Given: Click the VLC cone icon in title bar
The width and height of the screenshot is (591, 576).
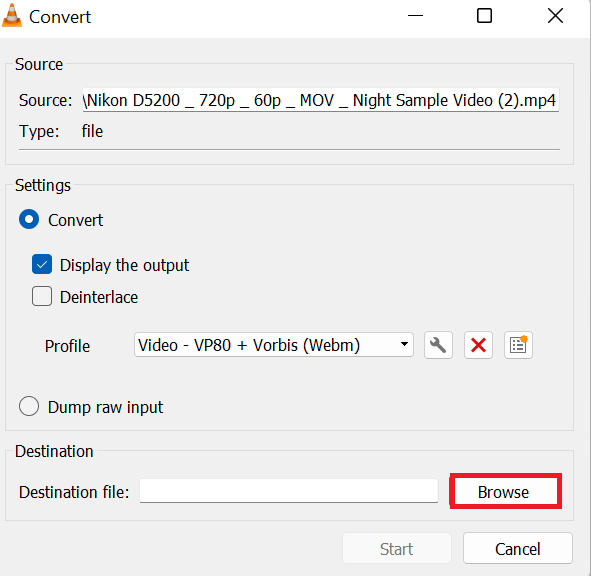Looking at the screenshot, I should pyautogui.click(x=12, y=16).
